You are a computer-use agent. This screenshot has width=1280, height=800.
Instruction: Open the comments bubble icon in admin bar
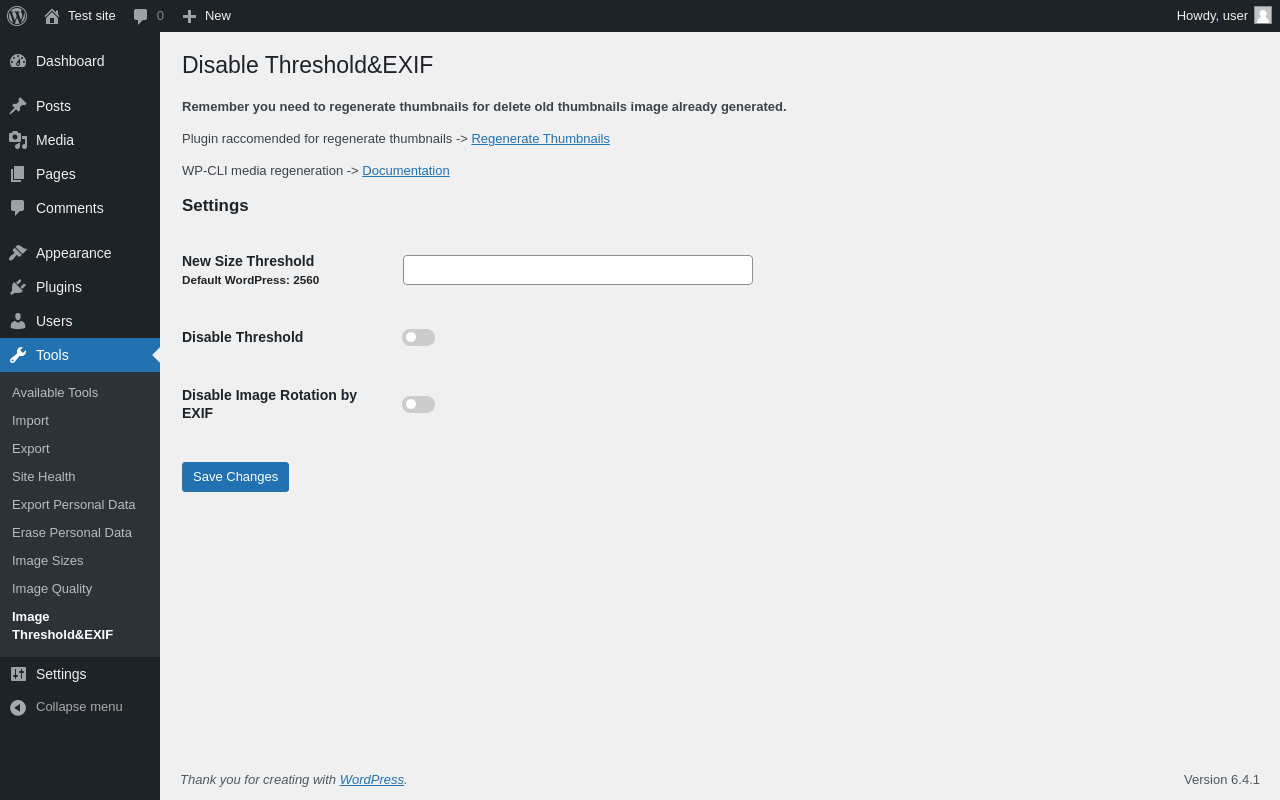point(141,16)
